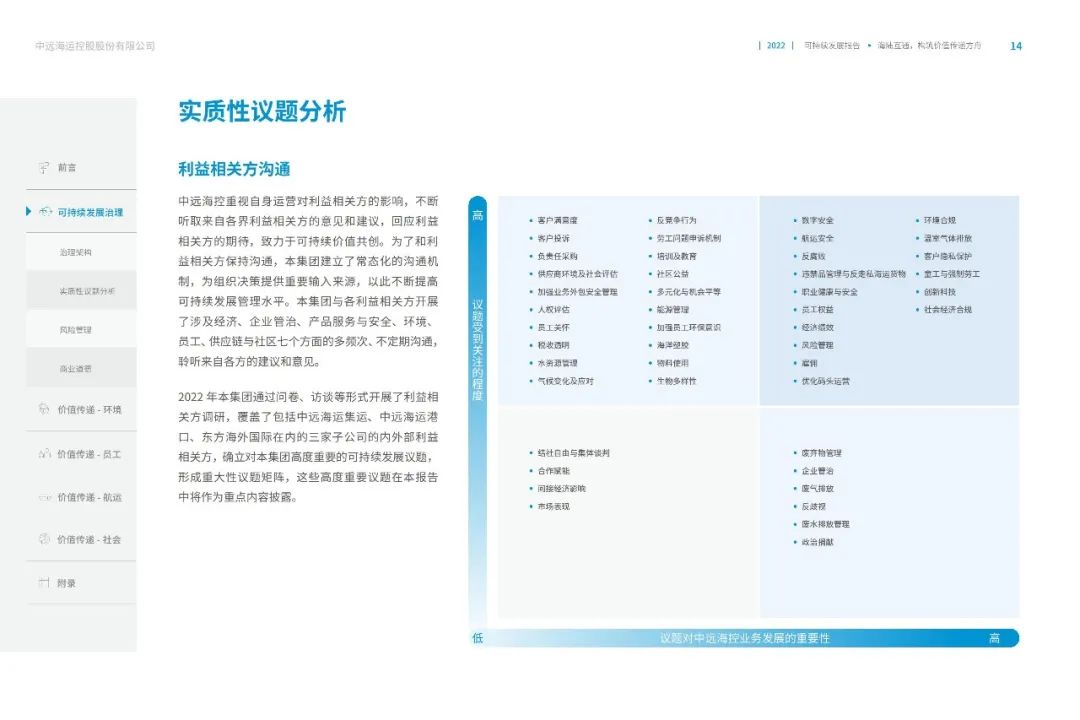Go to 风险管理 subsection

[x=75, y=330]
